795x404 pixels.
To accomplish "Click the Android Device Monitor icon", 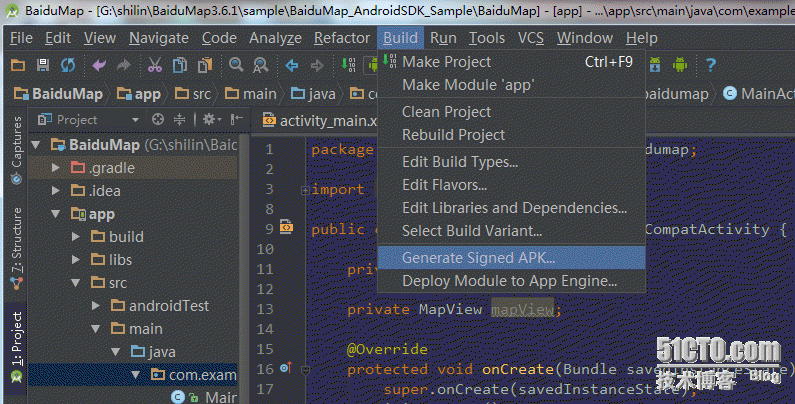I will 680,65.
